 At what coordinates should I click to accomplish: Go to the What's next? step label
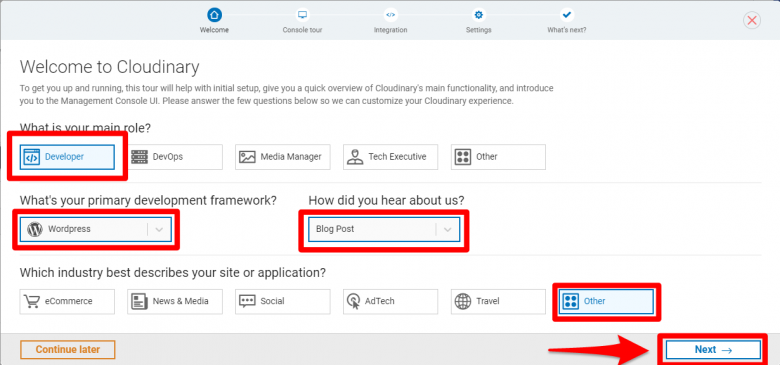click(567, 30)
